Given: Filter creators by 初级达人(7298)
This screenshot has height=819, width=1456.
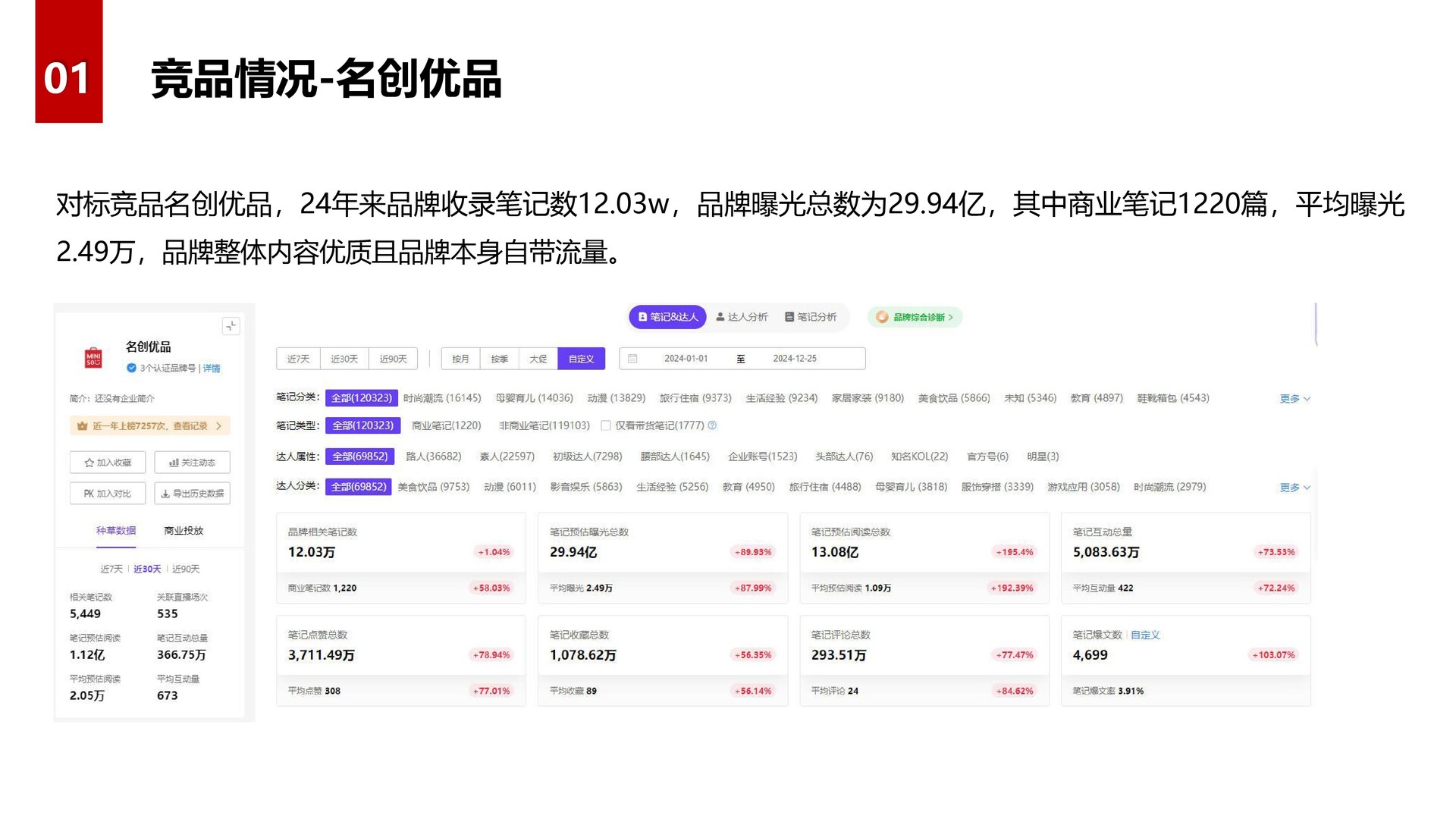Looking at the screenshot, I should [587, 457].
